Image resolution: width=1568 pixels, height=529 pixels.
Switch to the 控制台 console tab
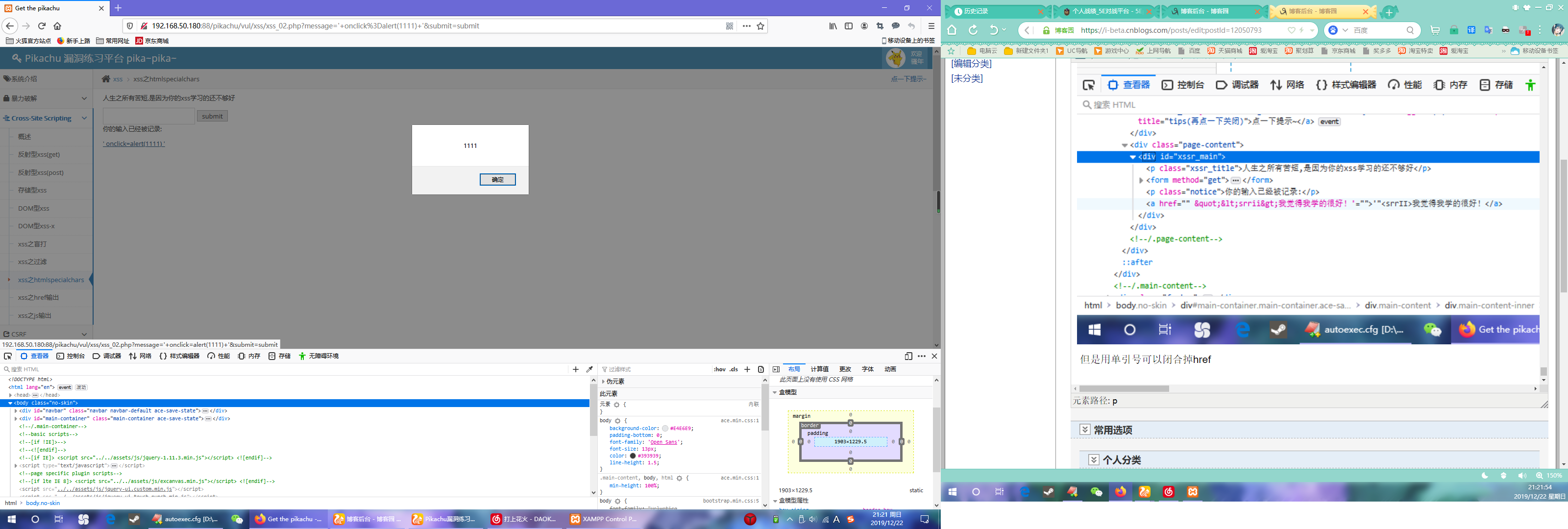pyautogui.click(x=71, y=356)
